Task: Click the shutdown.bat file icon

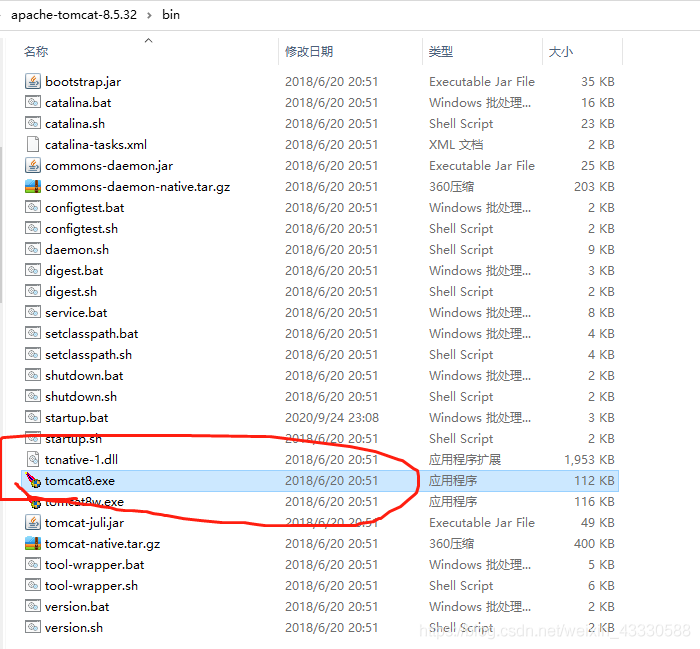Action: click(x=33, y=375)
